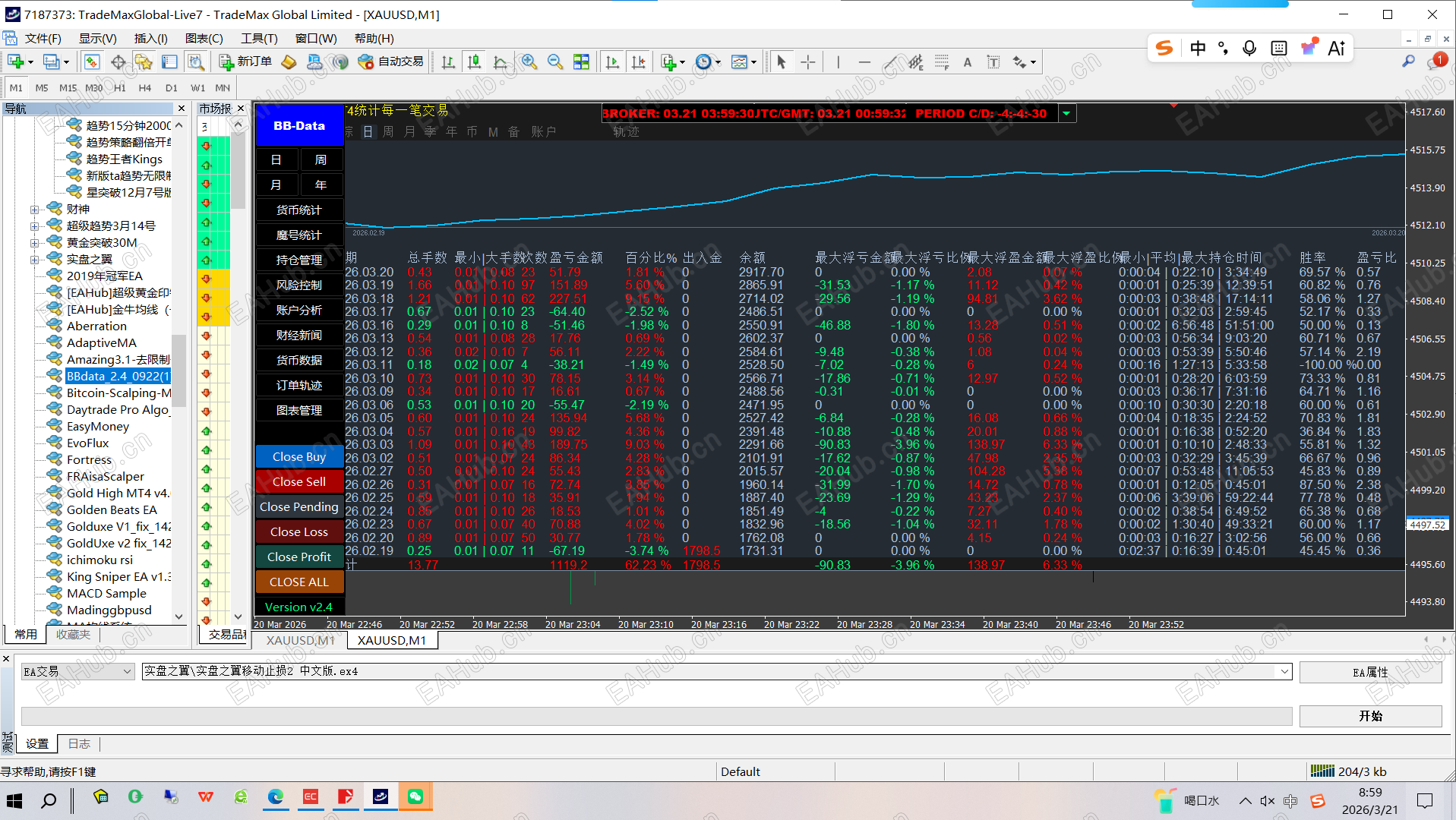Toggle the chart auto scroll button
The width and height of the screenshot is (1456, 820).
[x=612, y=62]
